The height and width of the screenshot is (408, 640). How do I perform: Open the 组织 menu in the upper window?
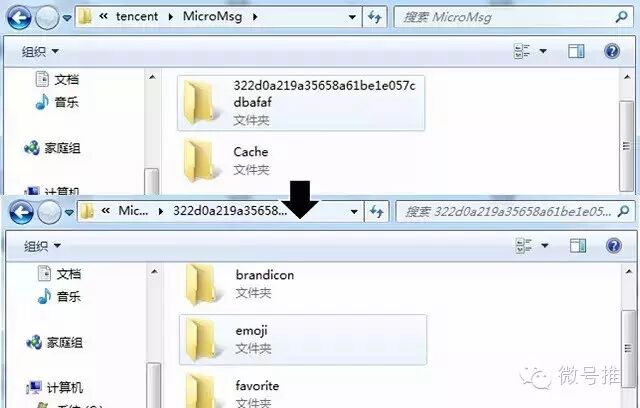40,51
